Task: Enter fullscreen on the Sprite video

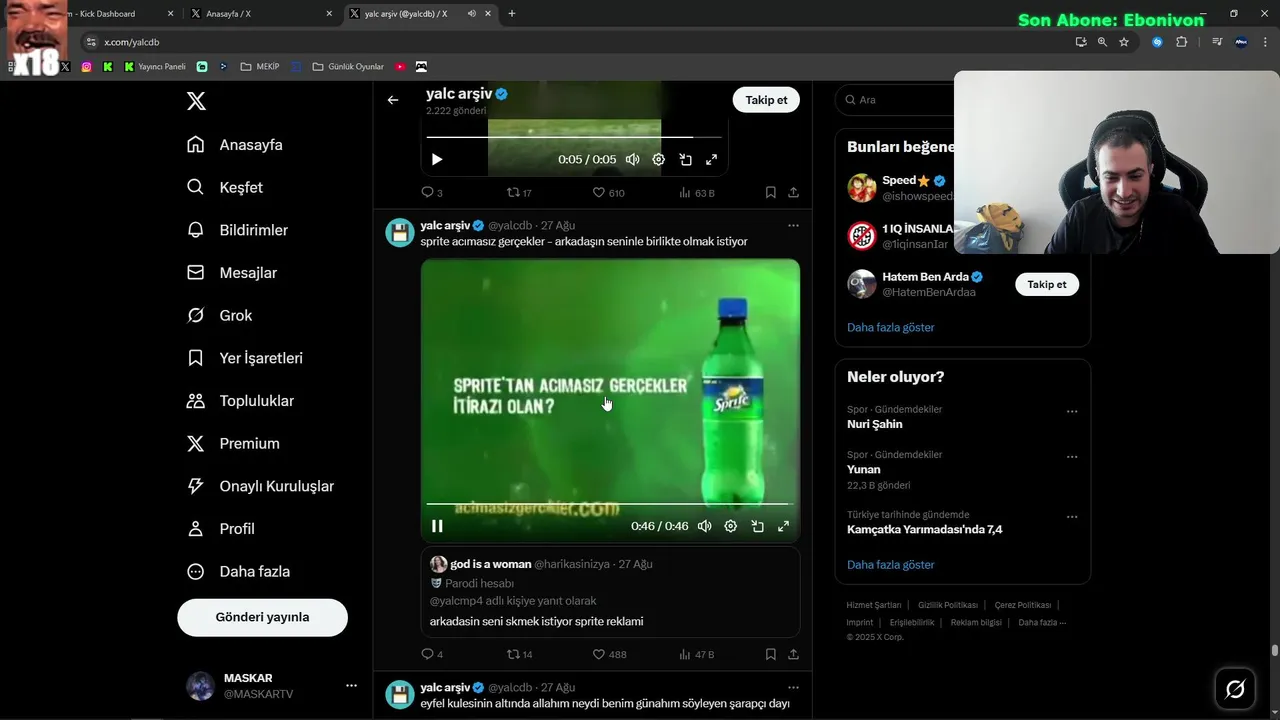Action: click(783, 526)
